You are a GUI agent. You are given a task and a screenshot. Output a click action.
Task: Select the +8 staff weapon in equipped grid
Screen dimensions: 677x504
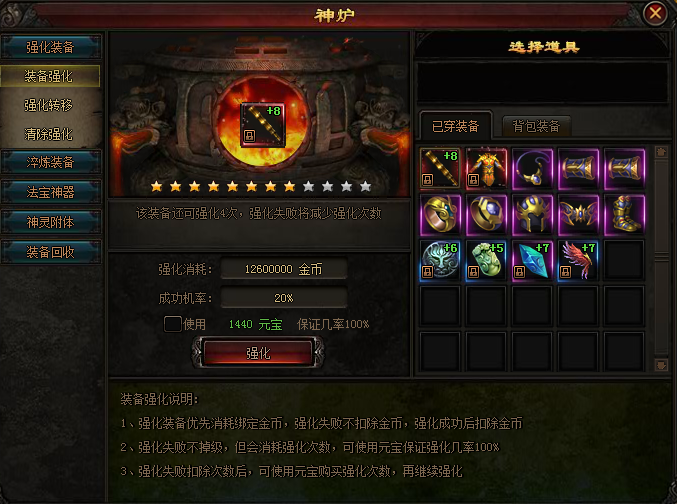440,168
